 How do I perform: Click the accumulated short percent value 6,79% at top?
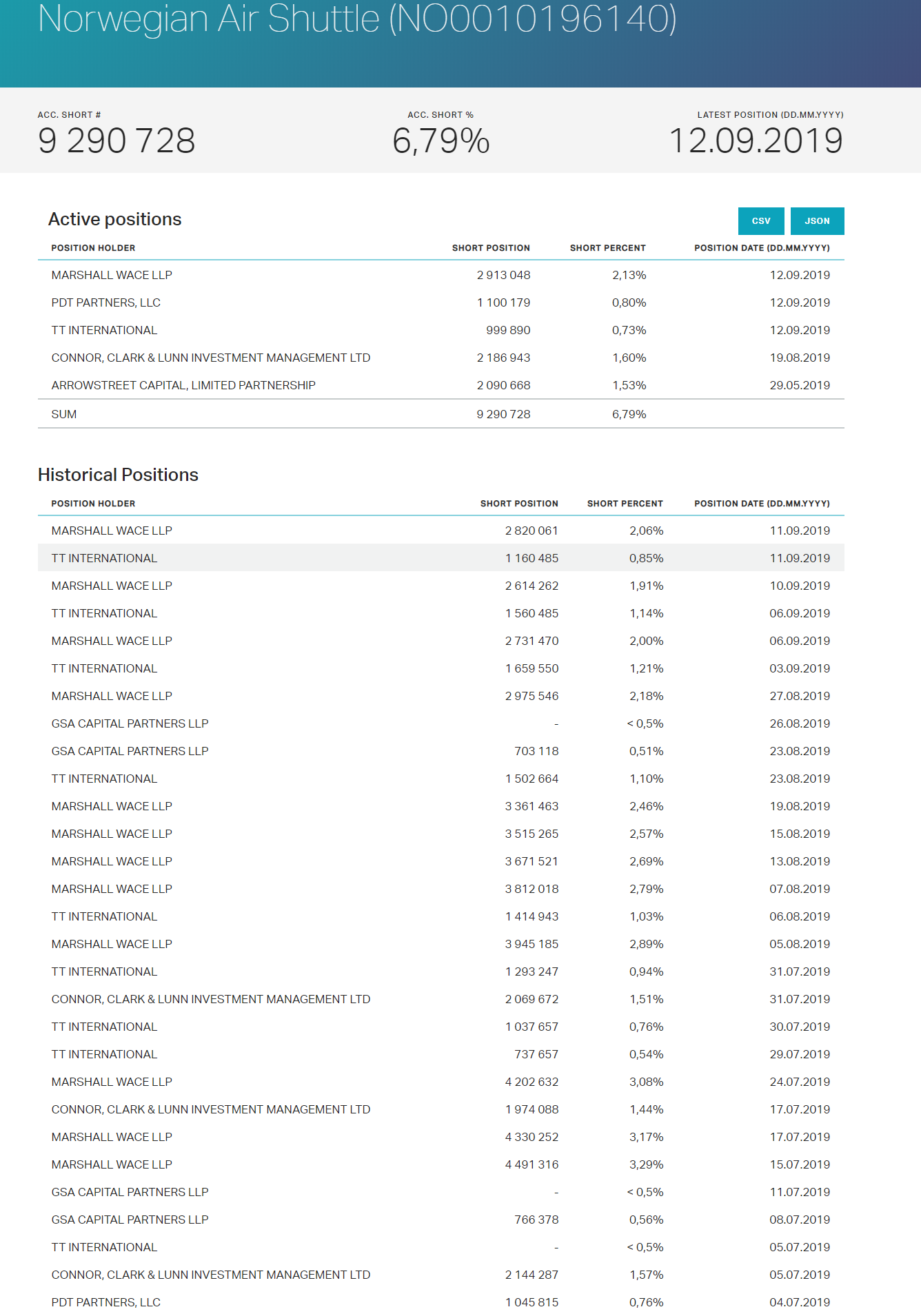[441, 141]
